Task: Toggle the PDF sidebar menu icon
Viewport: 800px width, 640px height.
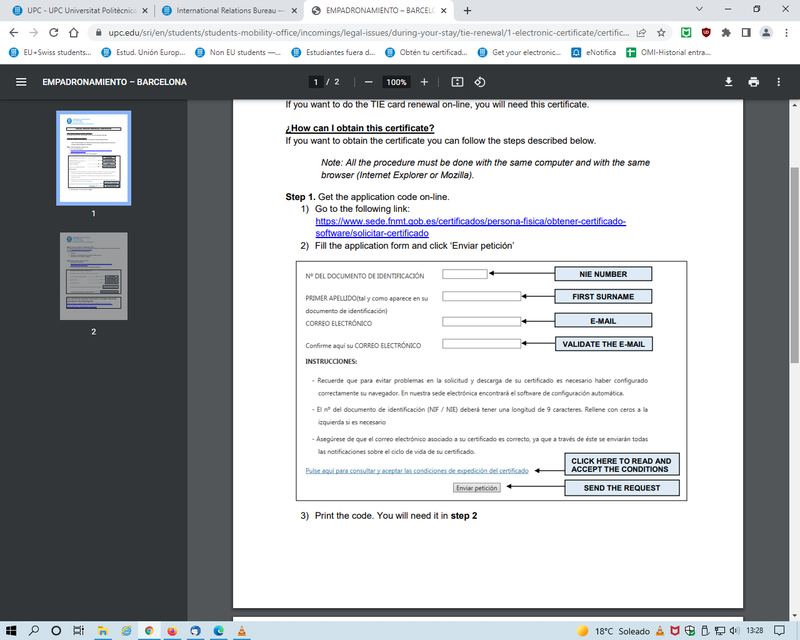Action: pyautogui.click(x=21, y=82)
